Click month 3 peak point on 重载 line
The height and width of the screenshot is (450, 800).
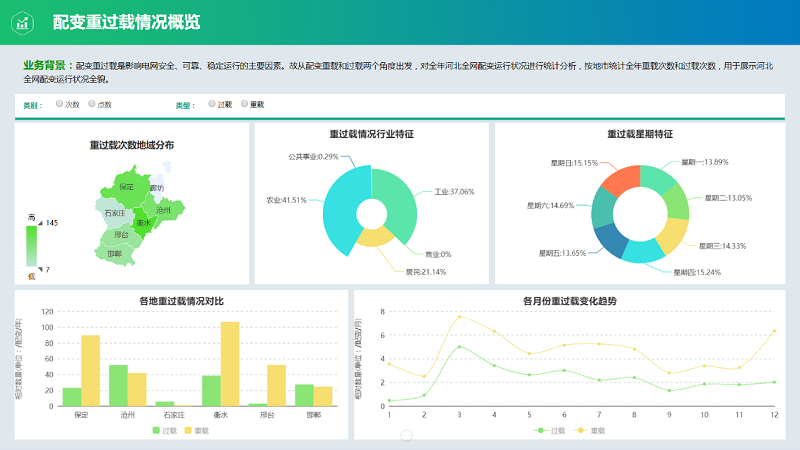[x=459, y=317]
